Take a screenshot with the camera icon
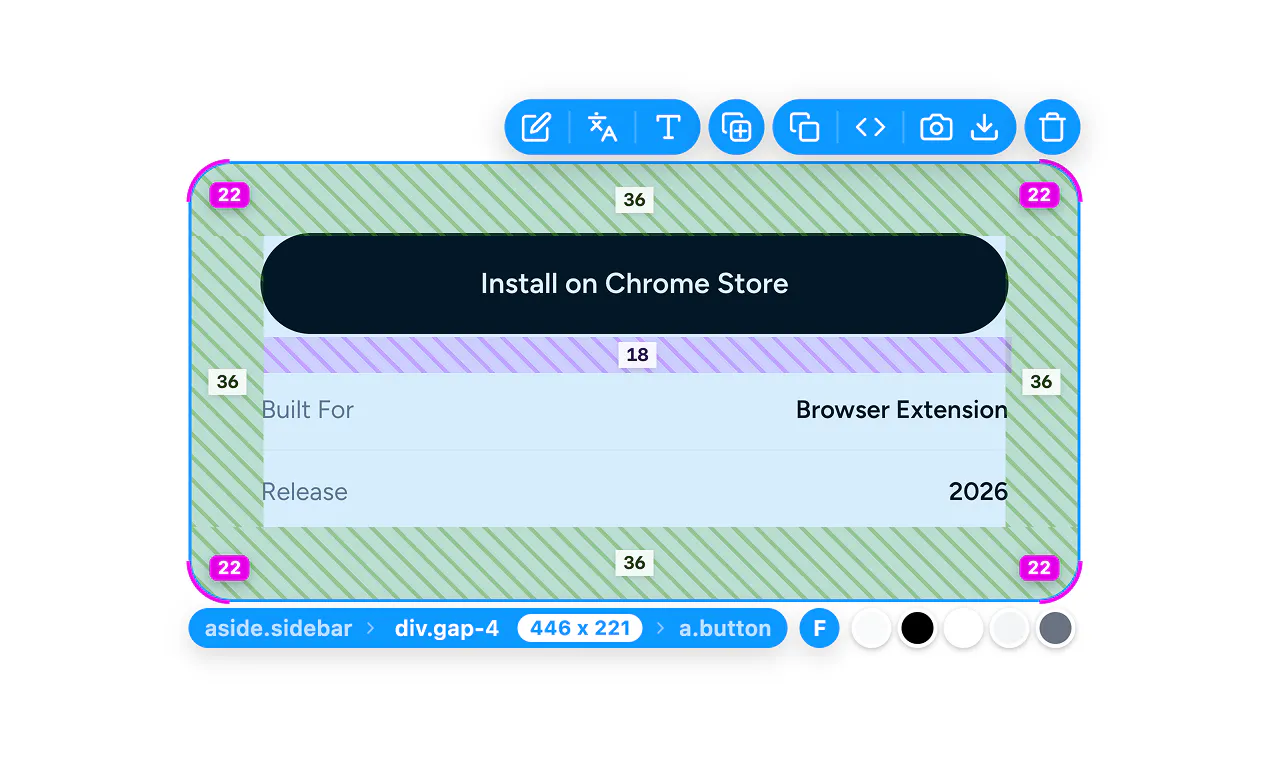This screenshot has width=1270, height=760. coord(936,127)
